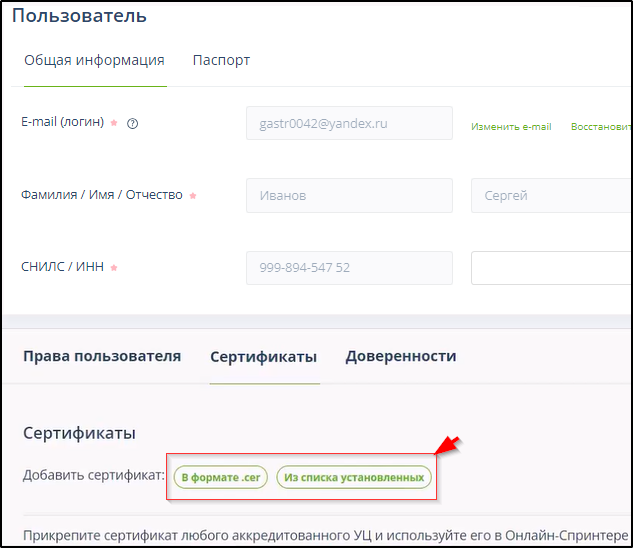Open the Общая информация tab
Viewport: 633px width, 548px height.
point(94,60)
